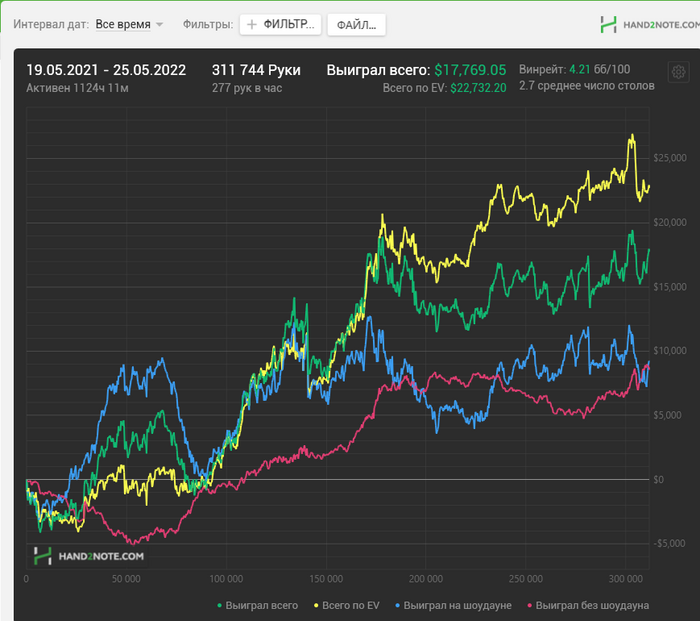This screenshot has width=700, height=621.
Task: Click '2.7 среднее число столов' text
Action: [x=587, y=86]
